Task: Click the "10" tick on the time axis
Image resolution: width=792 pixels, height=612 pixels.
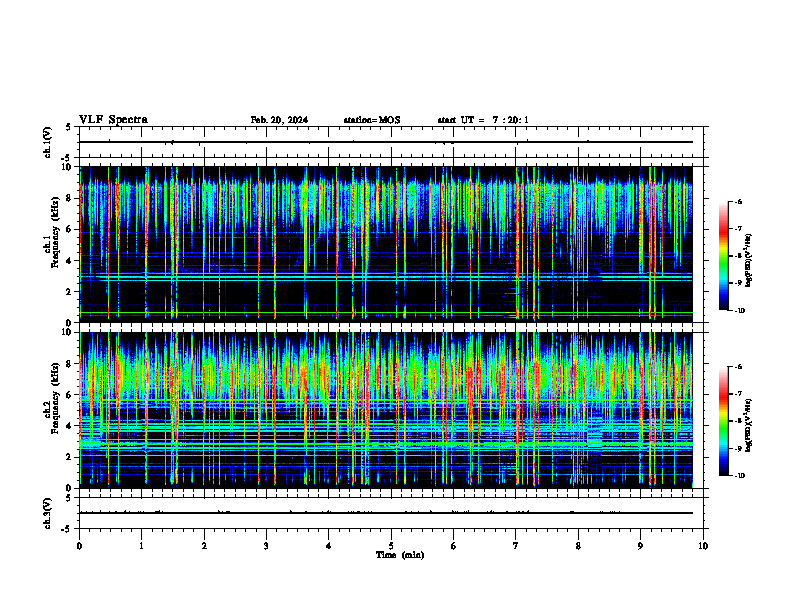Action: point(703,546)
